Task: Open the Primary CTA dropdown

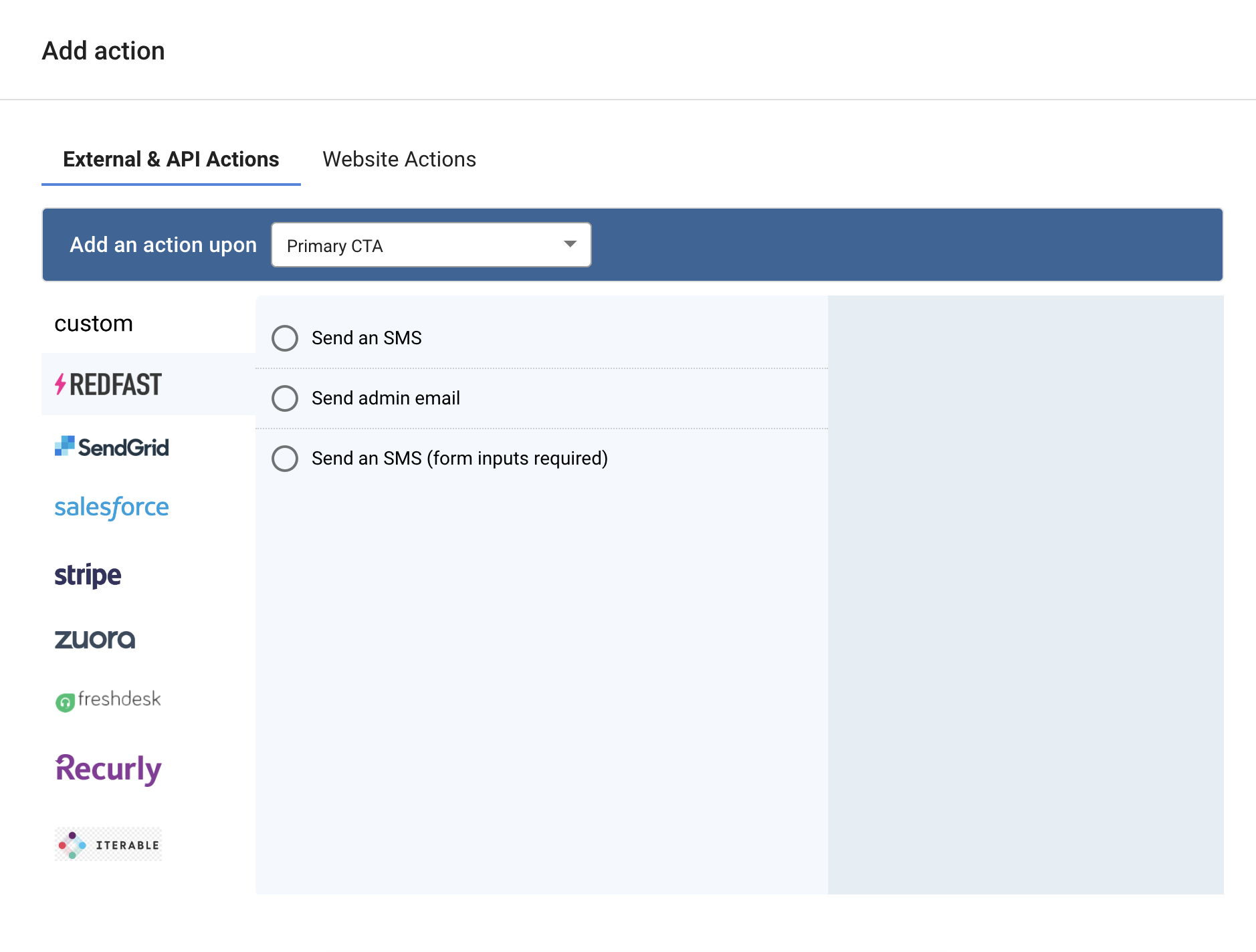Action: [431, 245]
